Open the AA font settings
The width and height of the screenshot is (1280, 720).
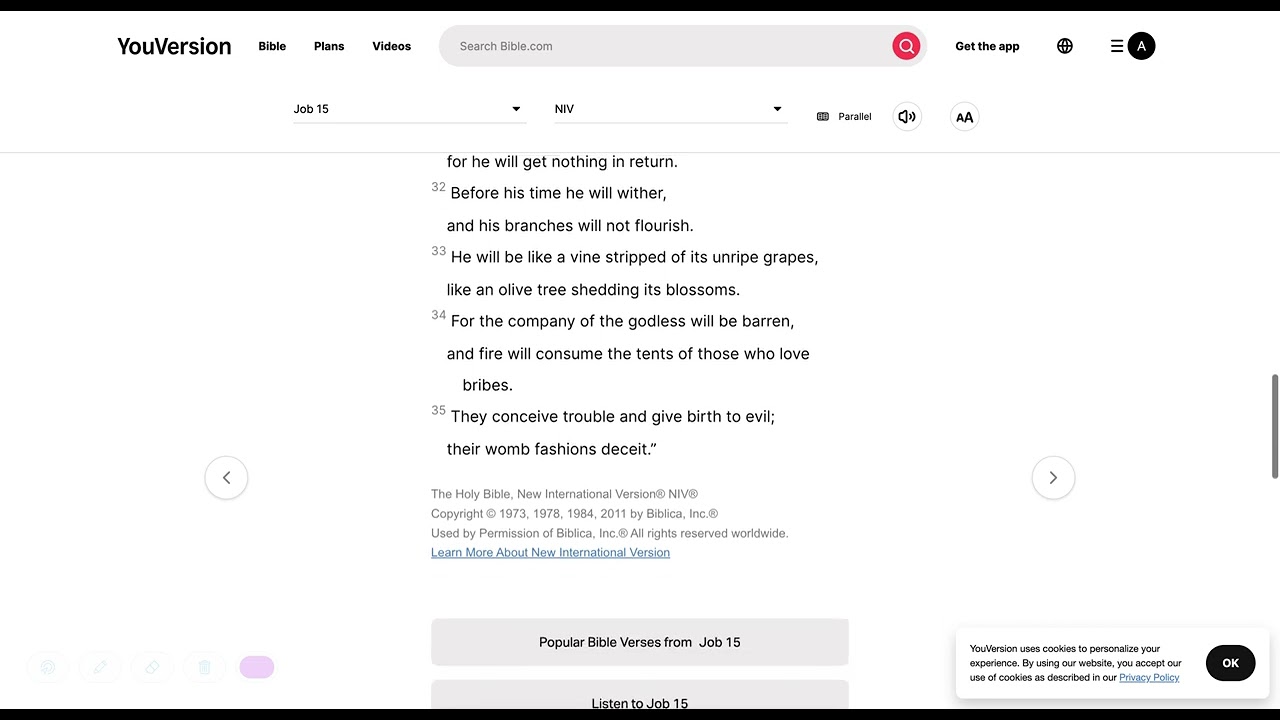[x=964, y=117]
